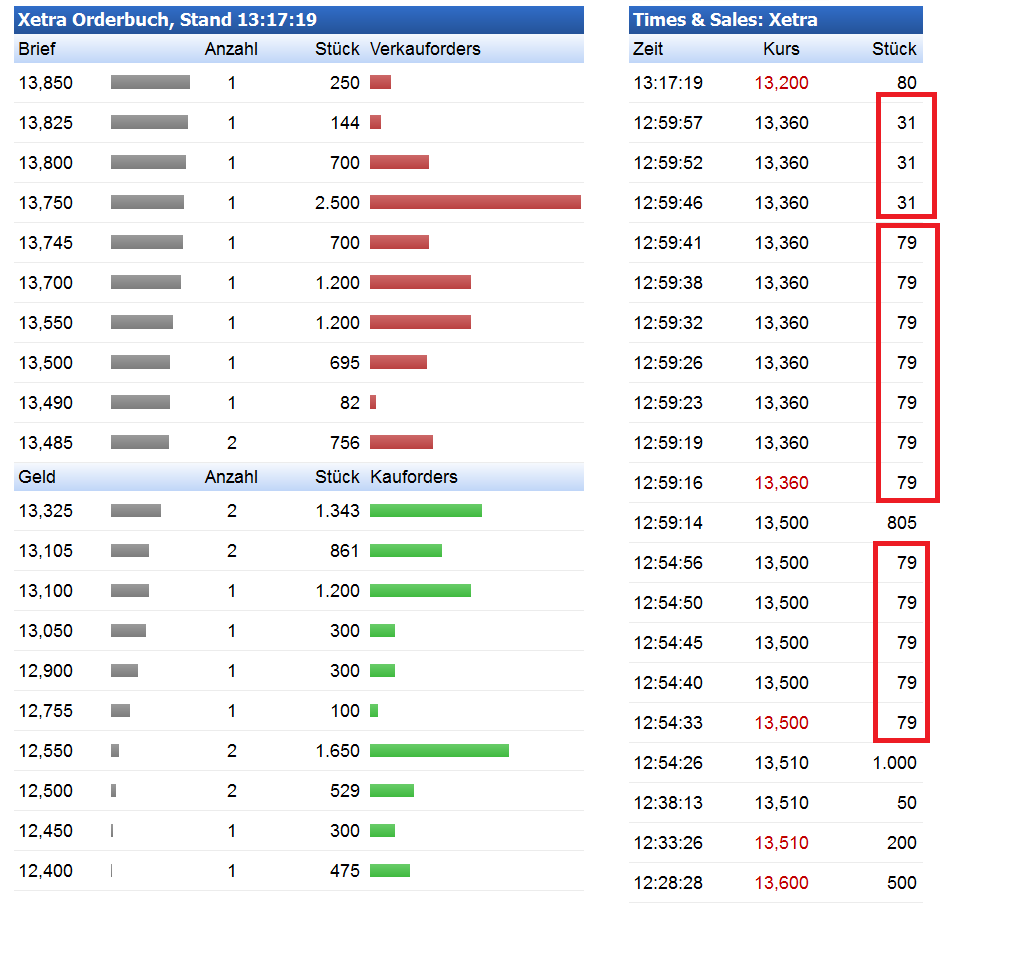Select ask price 13,800
Screen dimensions: 1010x966
[x=46, y=163]
